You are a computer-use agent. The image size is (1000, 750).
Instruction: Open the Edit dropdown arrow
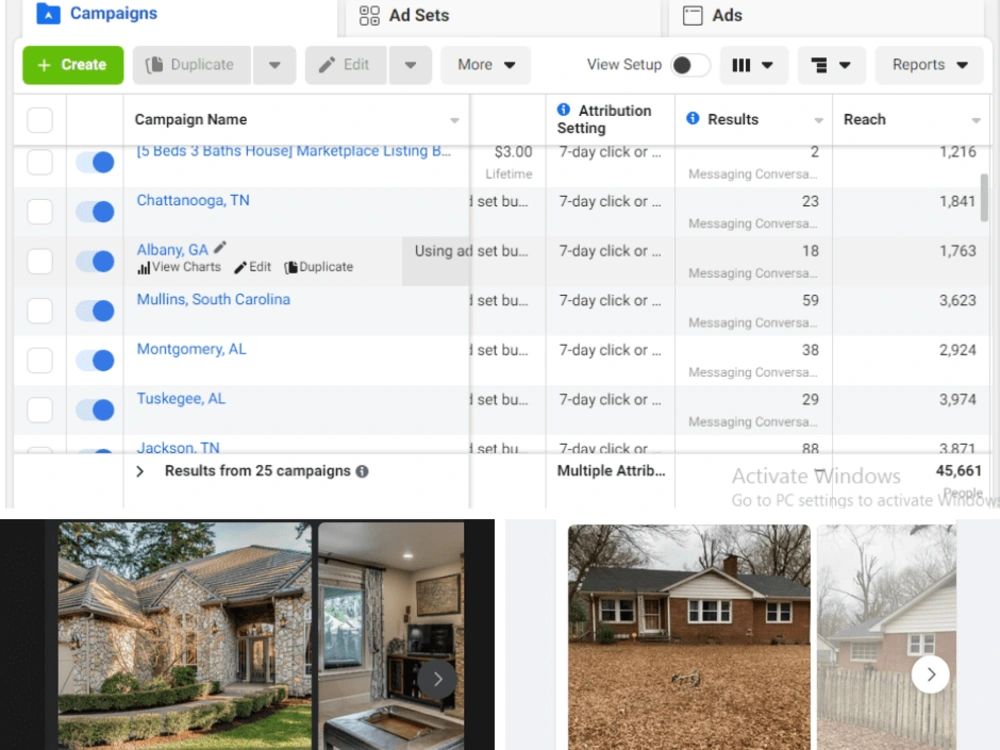(410, 65)
